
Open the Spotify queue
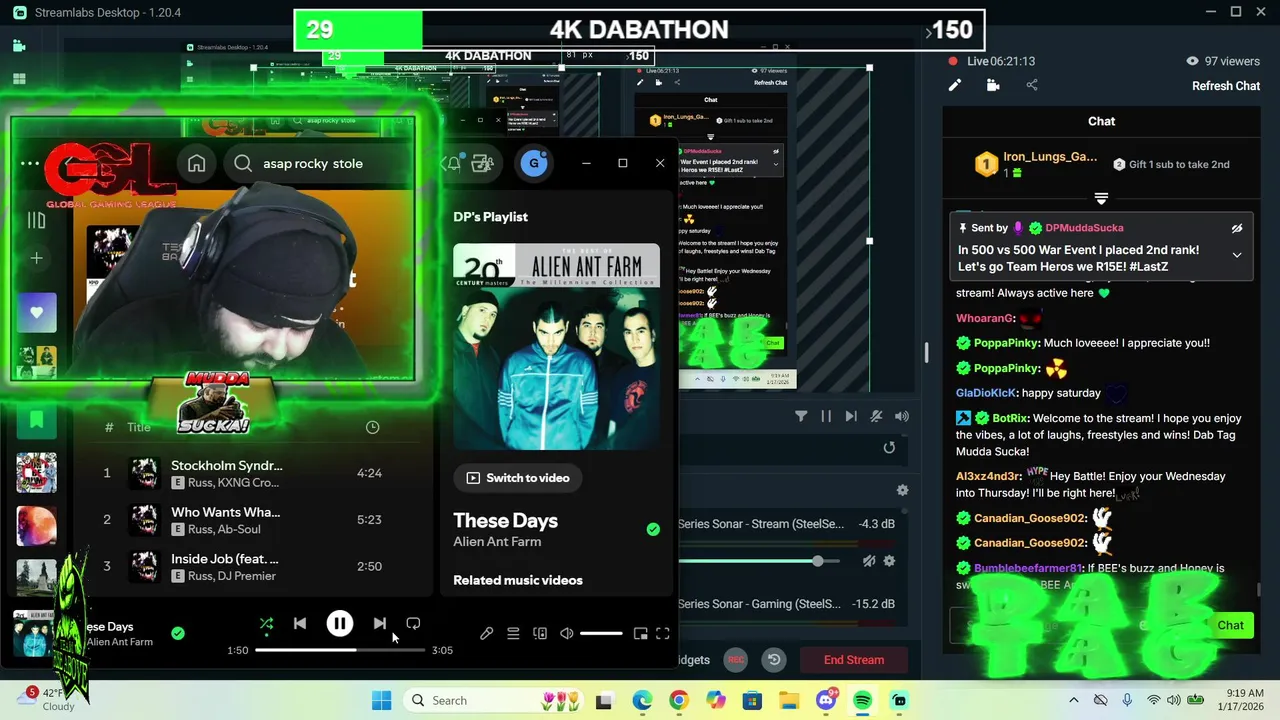pyautogui.click(x=513, y=633)
